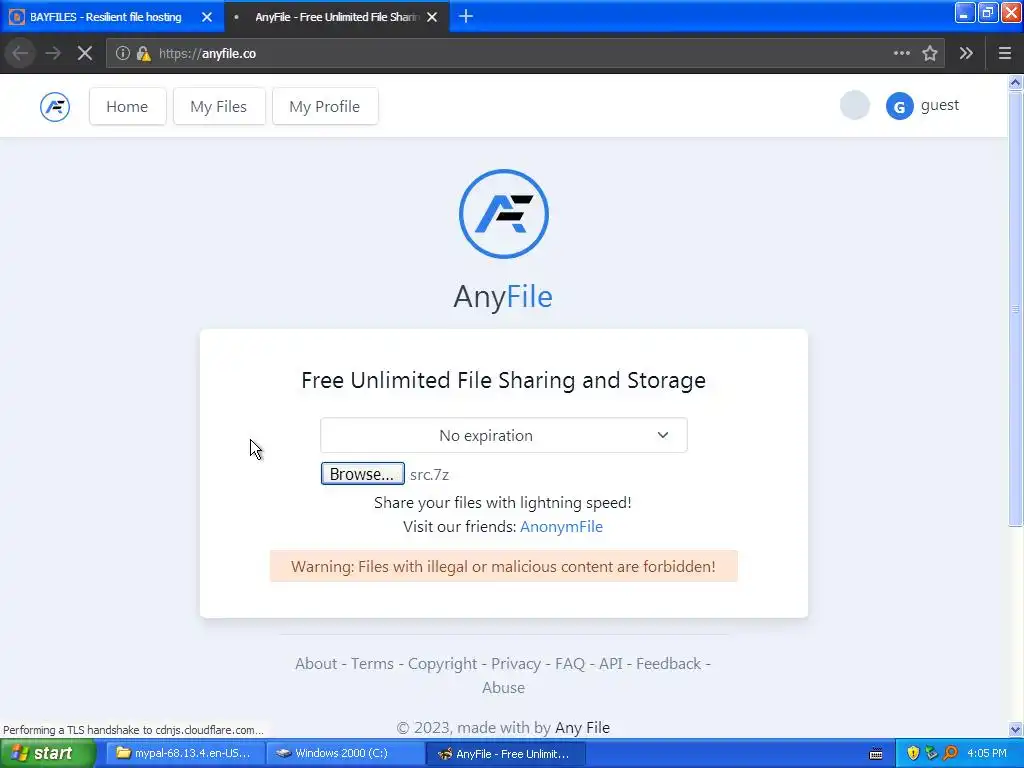Open the FAQ footer link

[x=570, y=664]
